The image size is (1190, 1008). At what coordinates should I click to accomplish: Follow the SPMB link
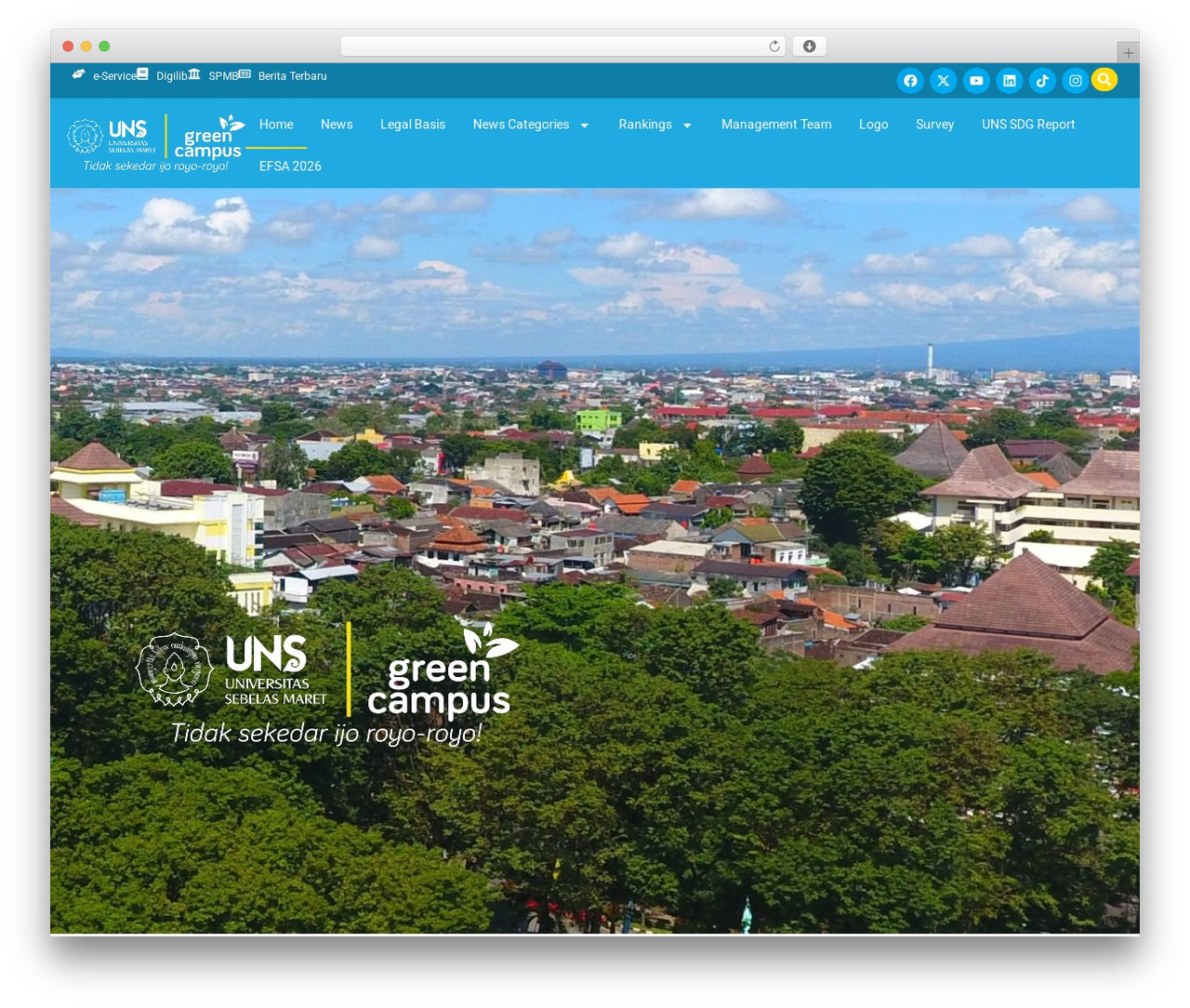(223, 76)
